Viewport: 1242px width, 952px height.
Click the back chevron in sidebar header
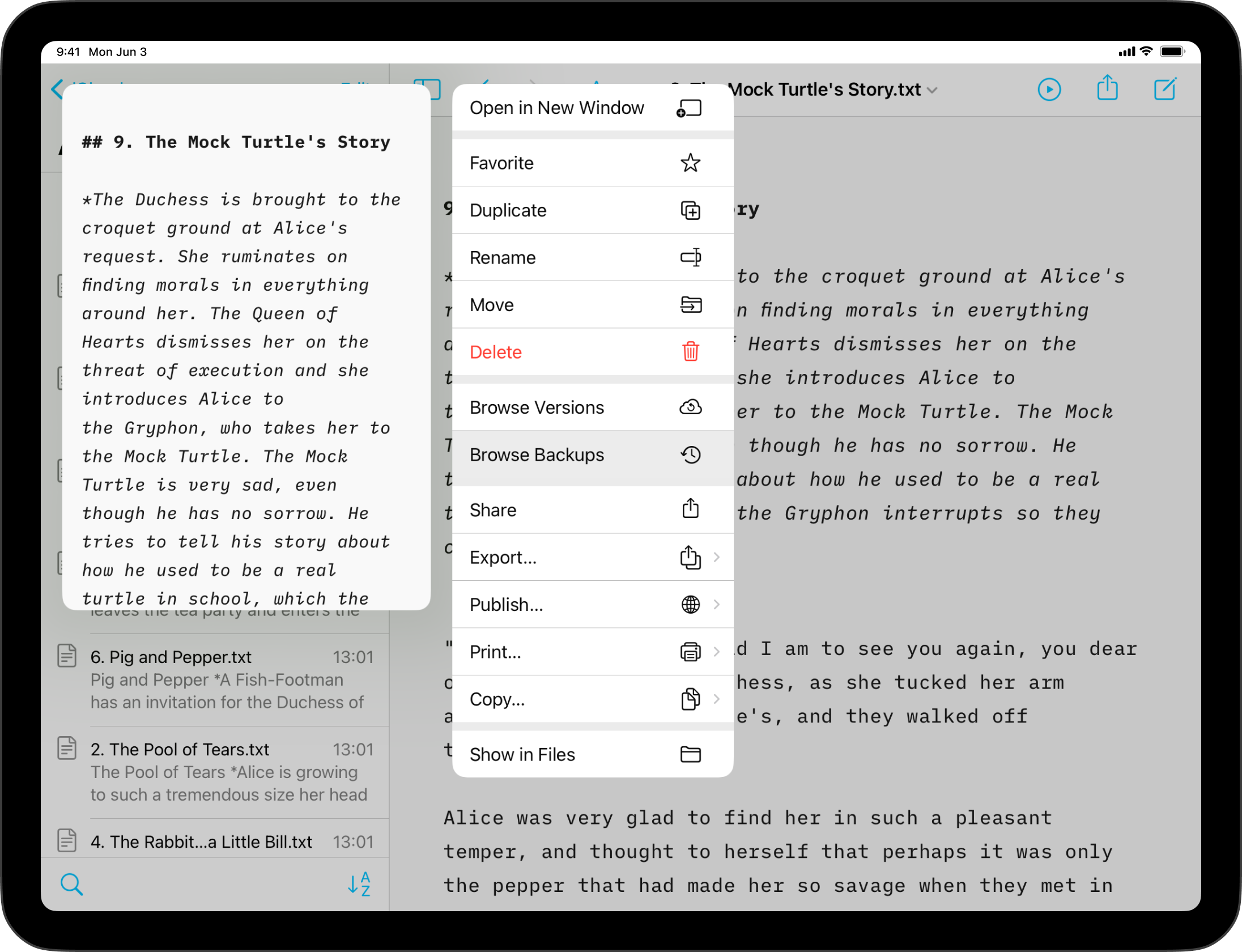tap(57, 90)
